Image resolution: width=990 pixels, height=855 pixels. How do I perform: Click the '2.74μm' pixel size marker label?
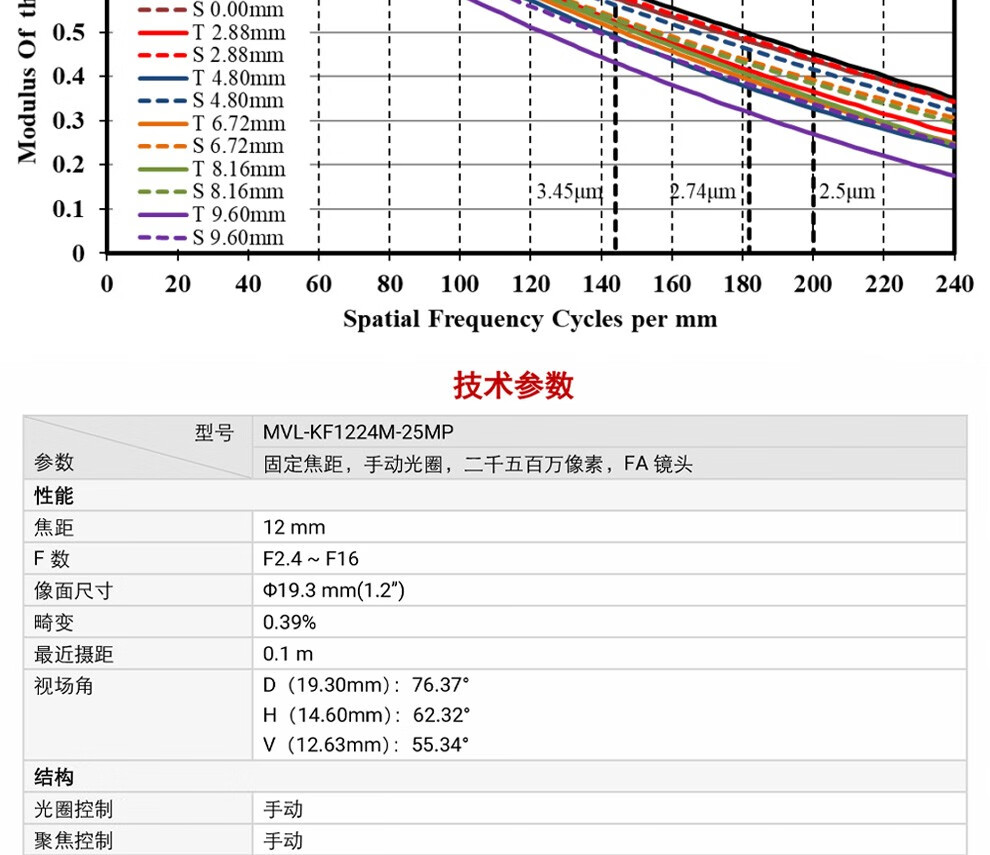pos(703,191)
